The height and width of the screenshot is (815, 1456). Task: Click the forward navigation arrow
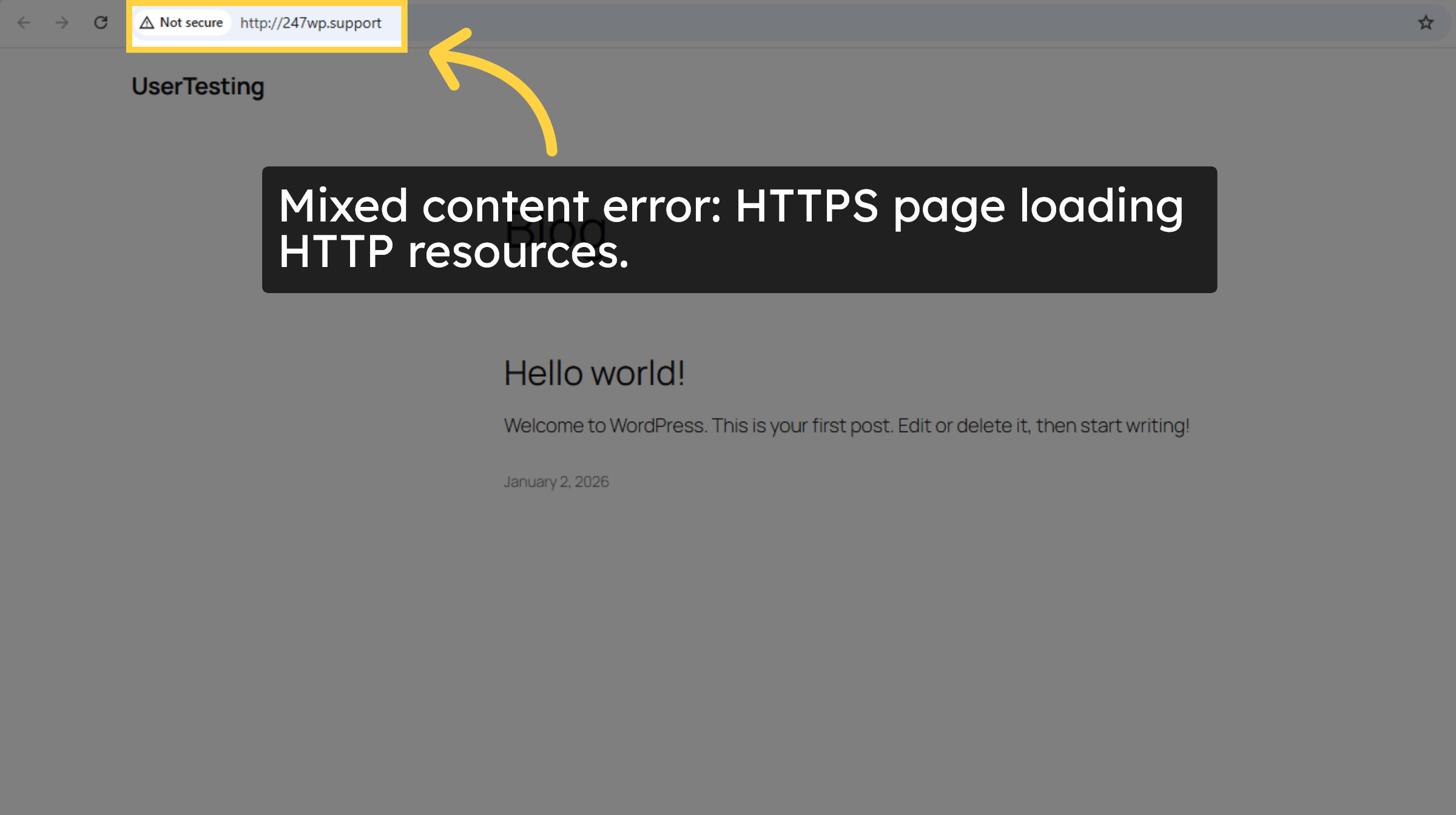[x=61, y=23]
